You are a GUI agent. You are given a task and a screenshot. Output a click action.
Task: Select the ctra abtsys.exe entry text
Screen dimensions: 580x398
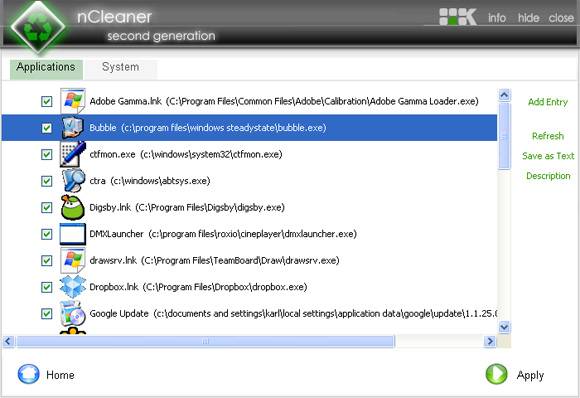click(150, 181)
